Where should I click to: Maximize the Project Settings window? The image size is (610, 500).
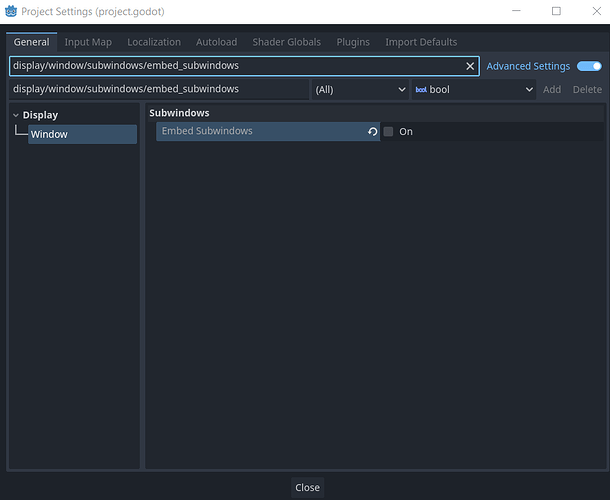556,11
